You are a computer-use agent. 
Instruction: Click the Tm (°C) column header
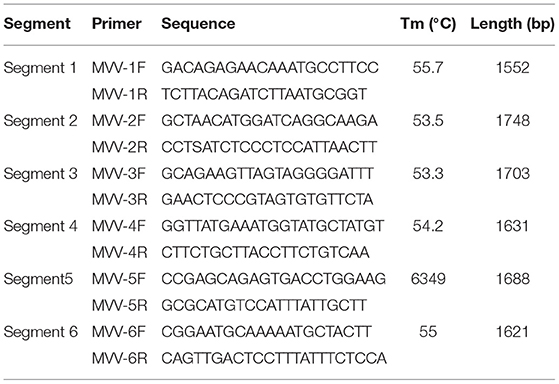(x=428, y=24)
